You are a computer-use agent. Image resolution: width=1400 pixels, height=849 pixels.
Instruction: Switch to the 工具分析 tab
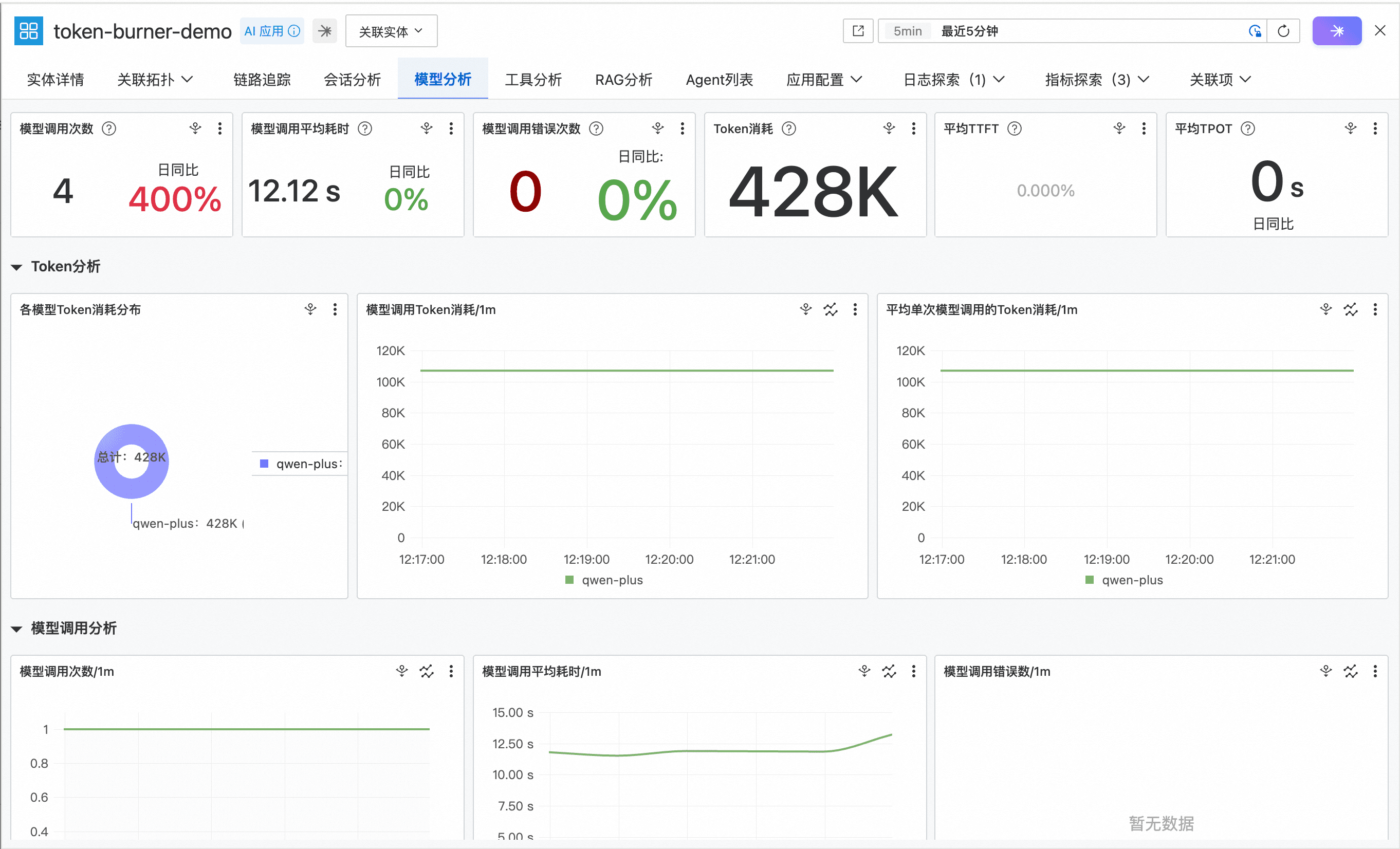[533, 80]
